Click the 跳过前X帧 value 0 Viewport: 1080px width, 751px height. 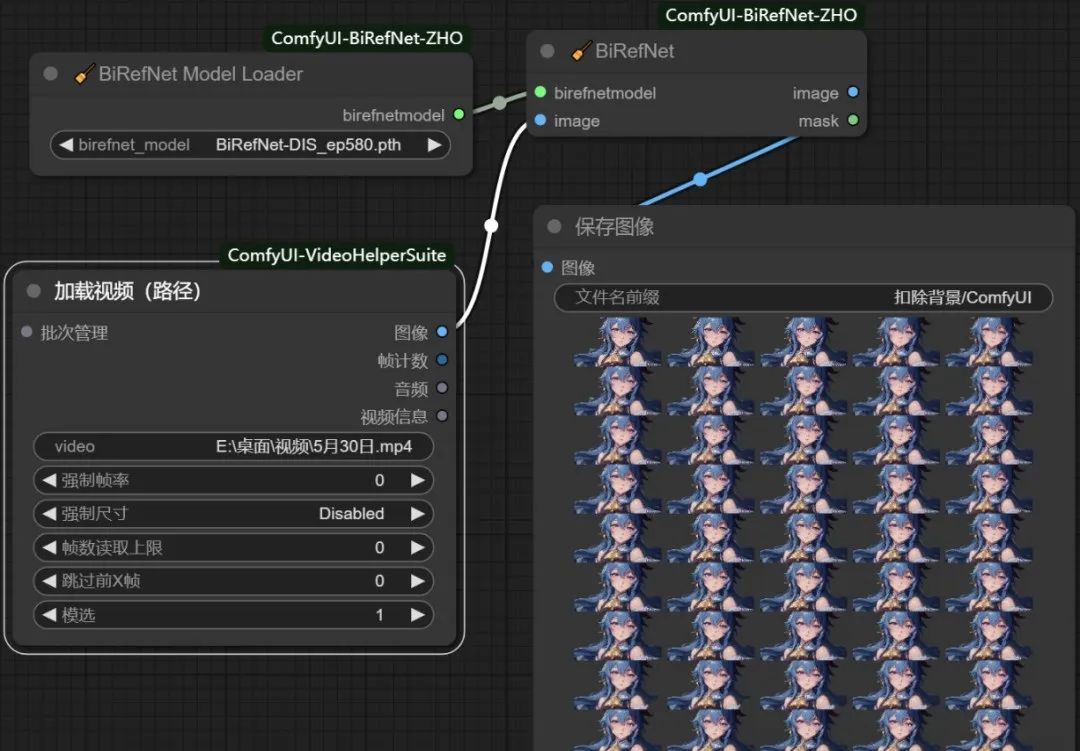click(380, 581)
